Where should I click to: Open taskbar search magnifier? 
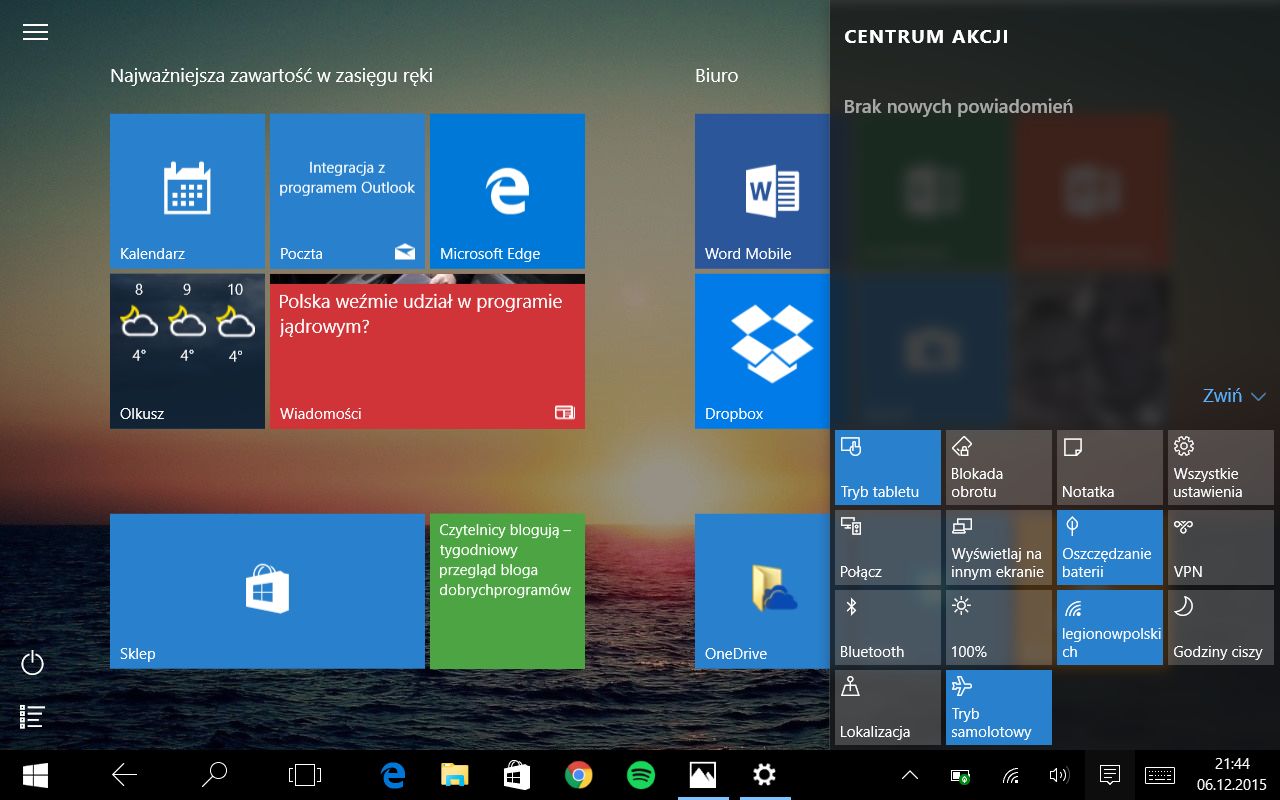[214, 775]
